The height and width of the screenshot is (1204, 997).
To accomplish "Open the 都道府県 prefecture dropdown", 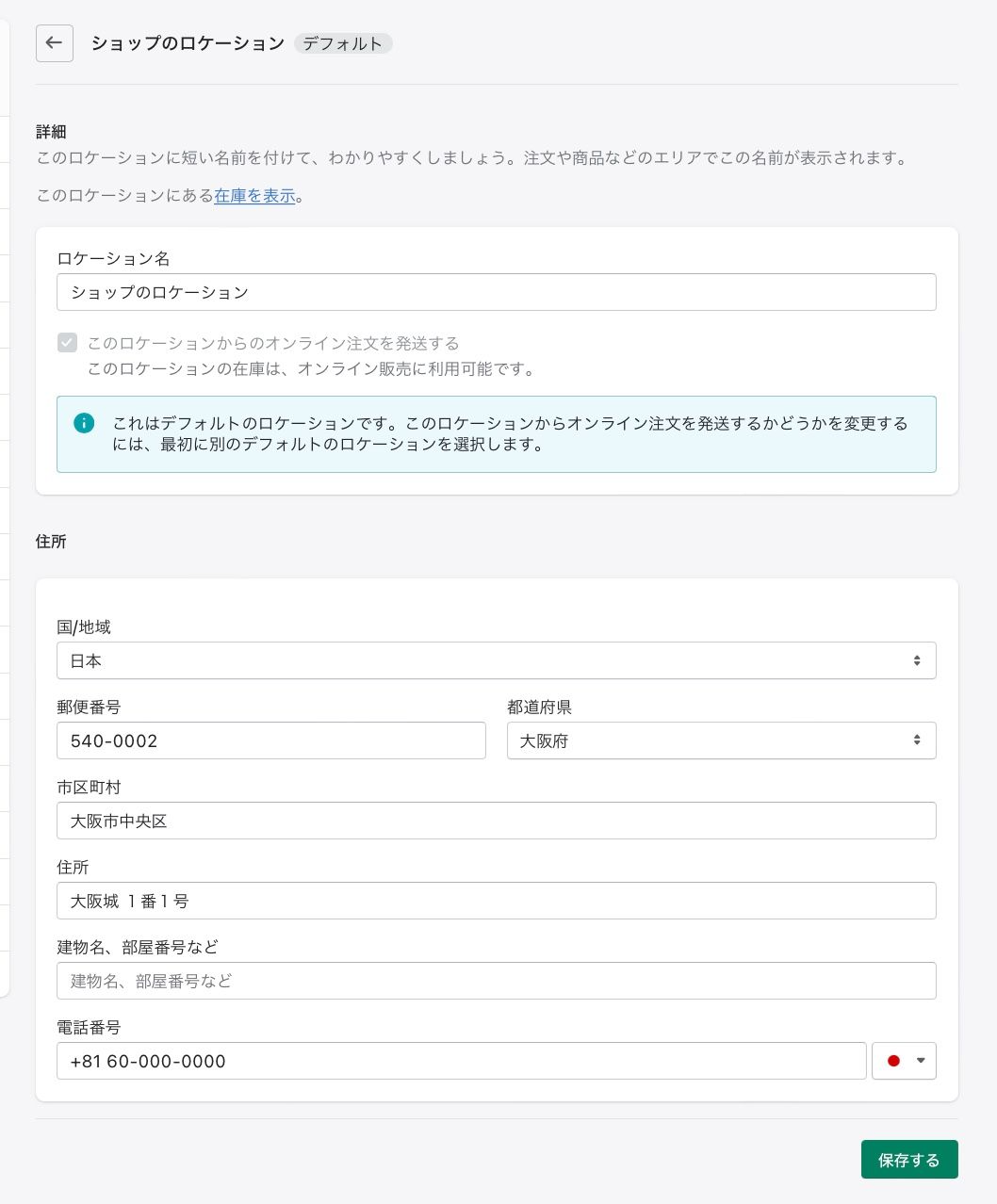I will coord(722,740).
